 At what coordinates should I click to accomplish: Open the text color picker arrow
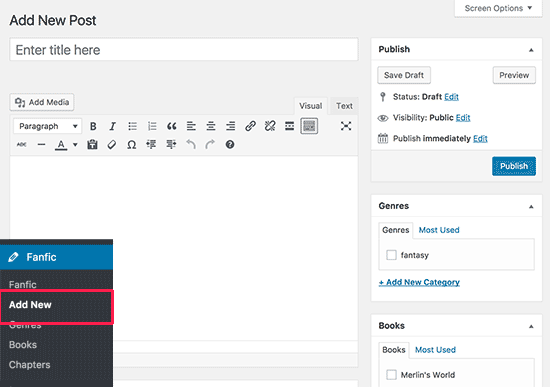[75, 145]
